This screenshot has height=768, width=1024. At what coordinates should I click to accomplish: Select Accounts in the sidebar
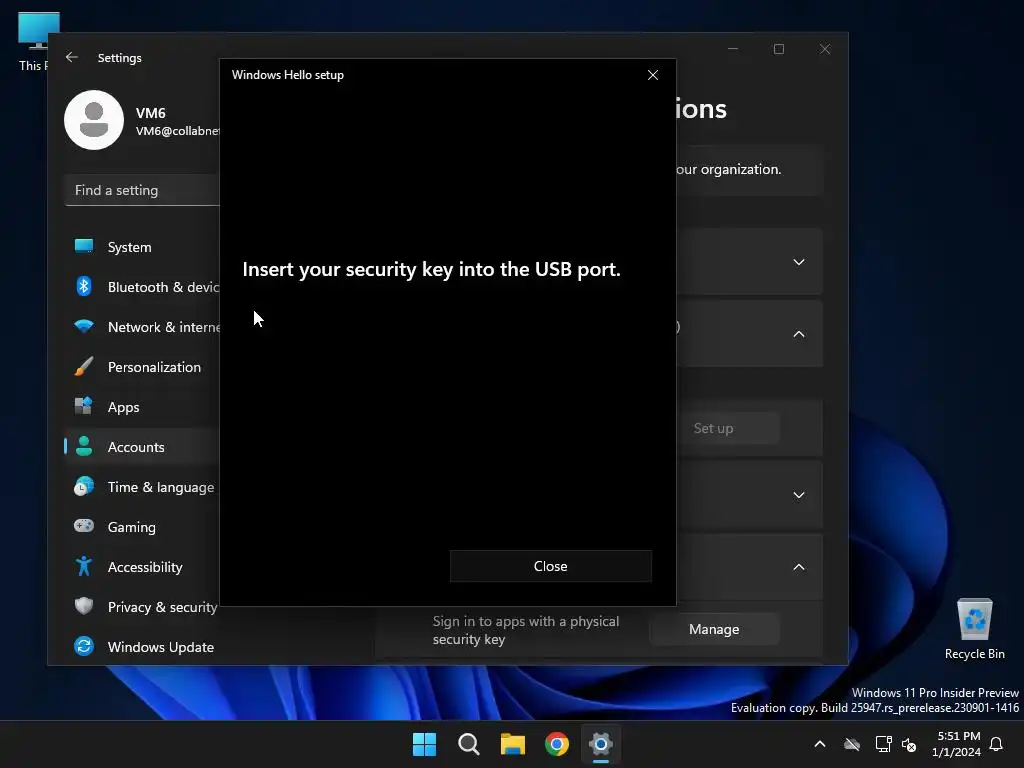coord(142,447)
